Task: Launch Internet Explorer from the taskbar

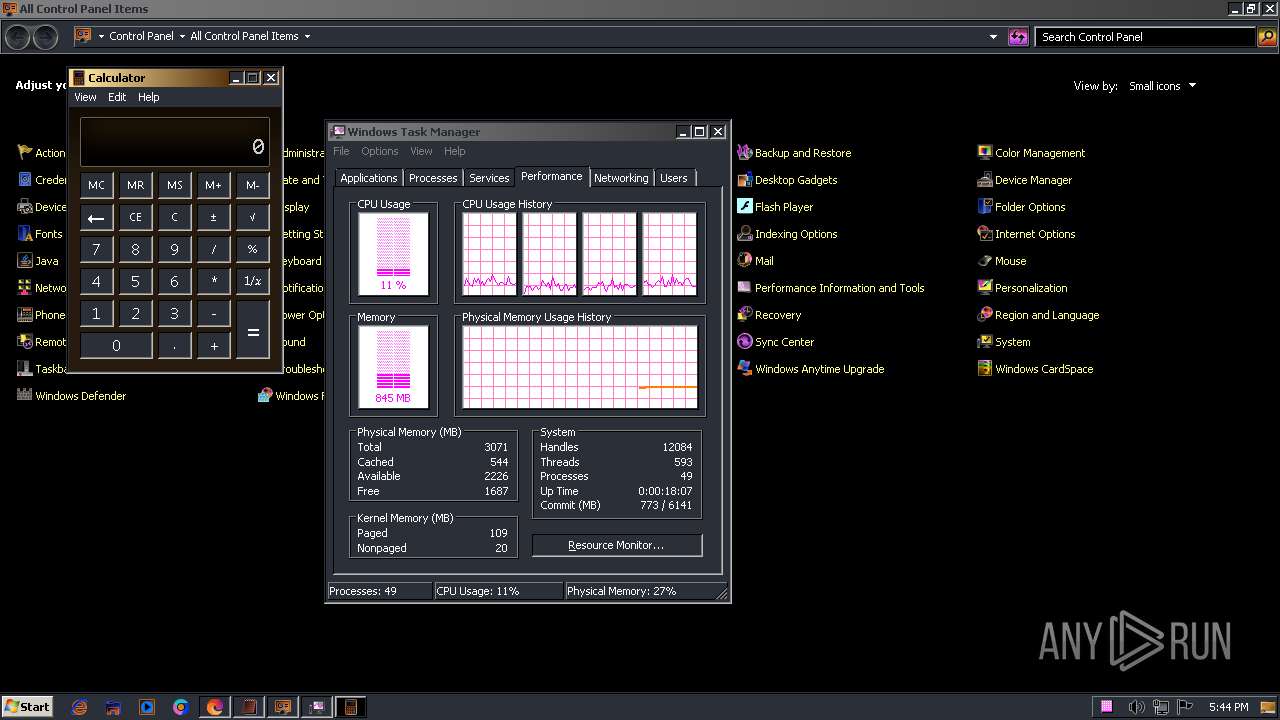Action: pyautogui.click(x=80, y=707)
